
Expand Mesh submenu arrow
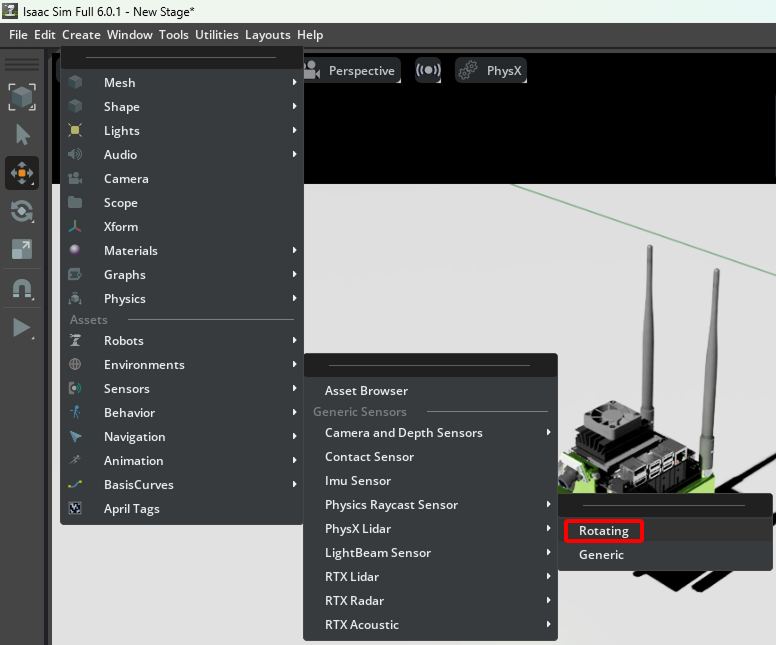point(294,82)
